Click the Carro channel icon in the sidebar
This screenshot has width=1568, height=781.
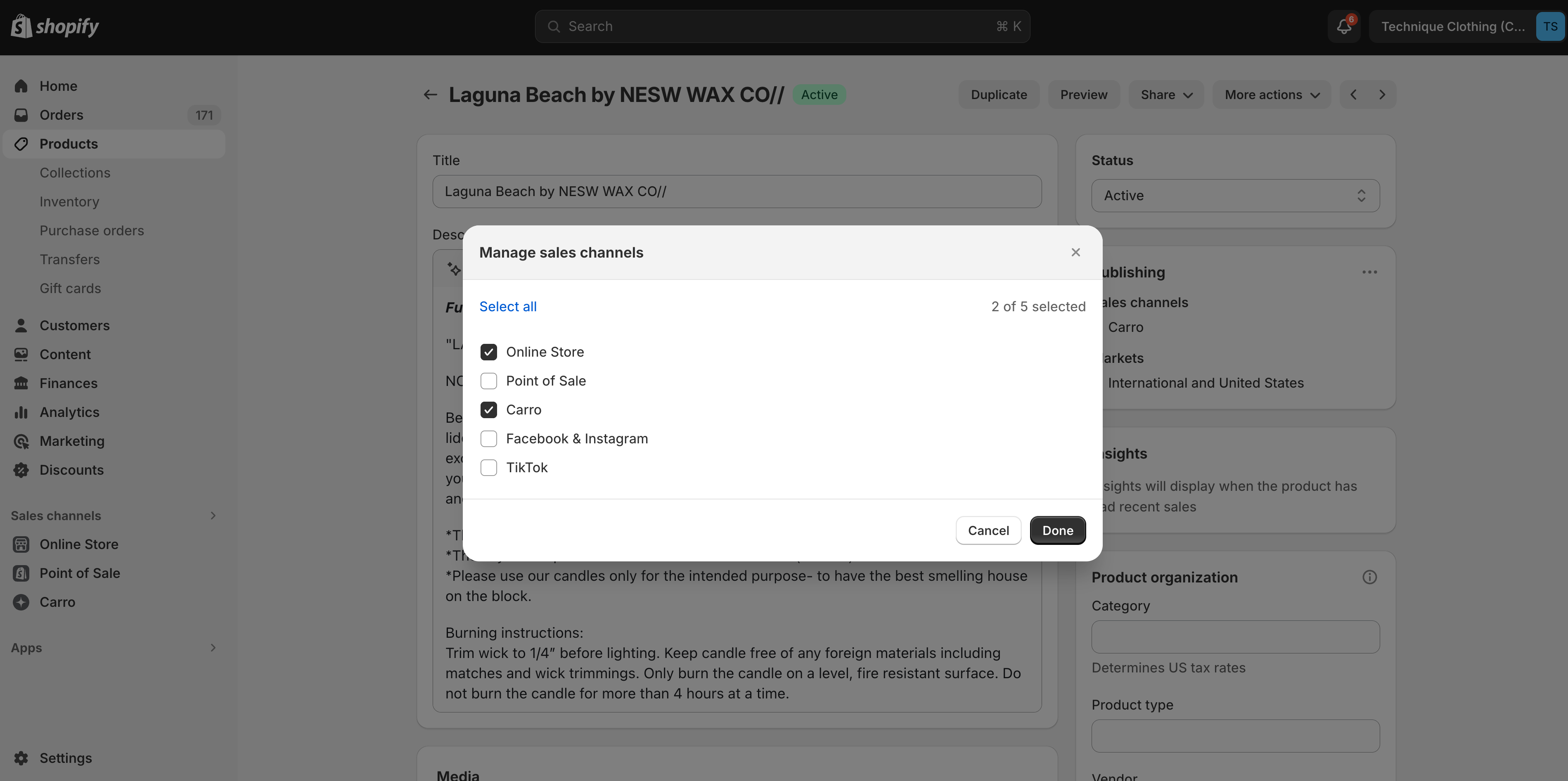(21, 602)
